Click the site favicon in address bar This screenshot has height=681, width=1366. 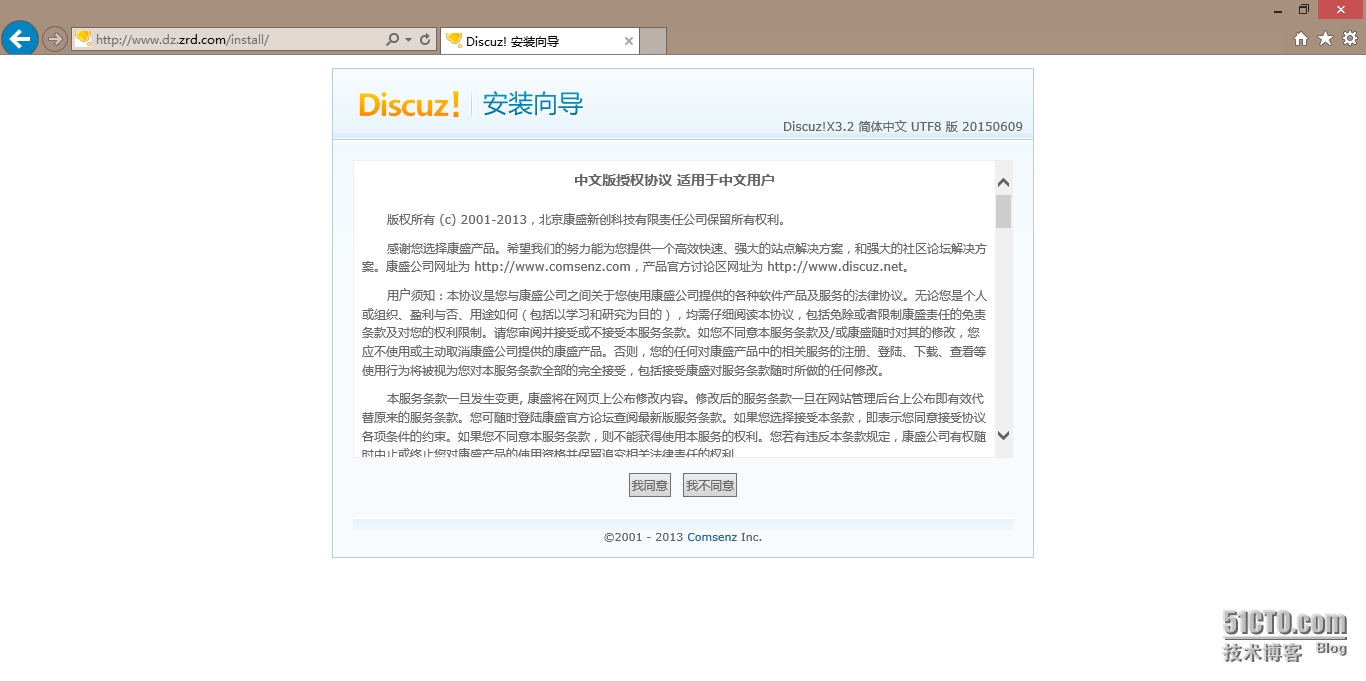coord(84,40)
